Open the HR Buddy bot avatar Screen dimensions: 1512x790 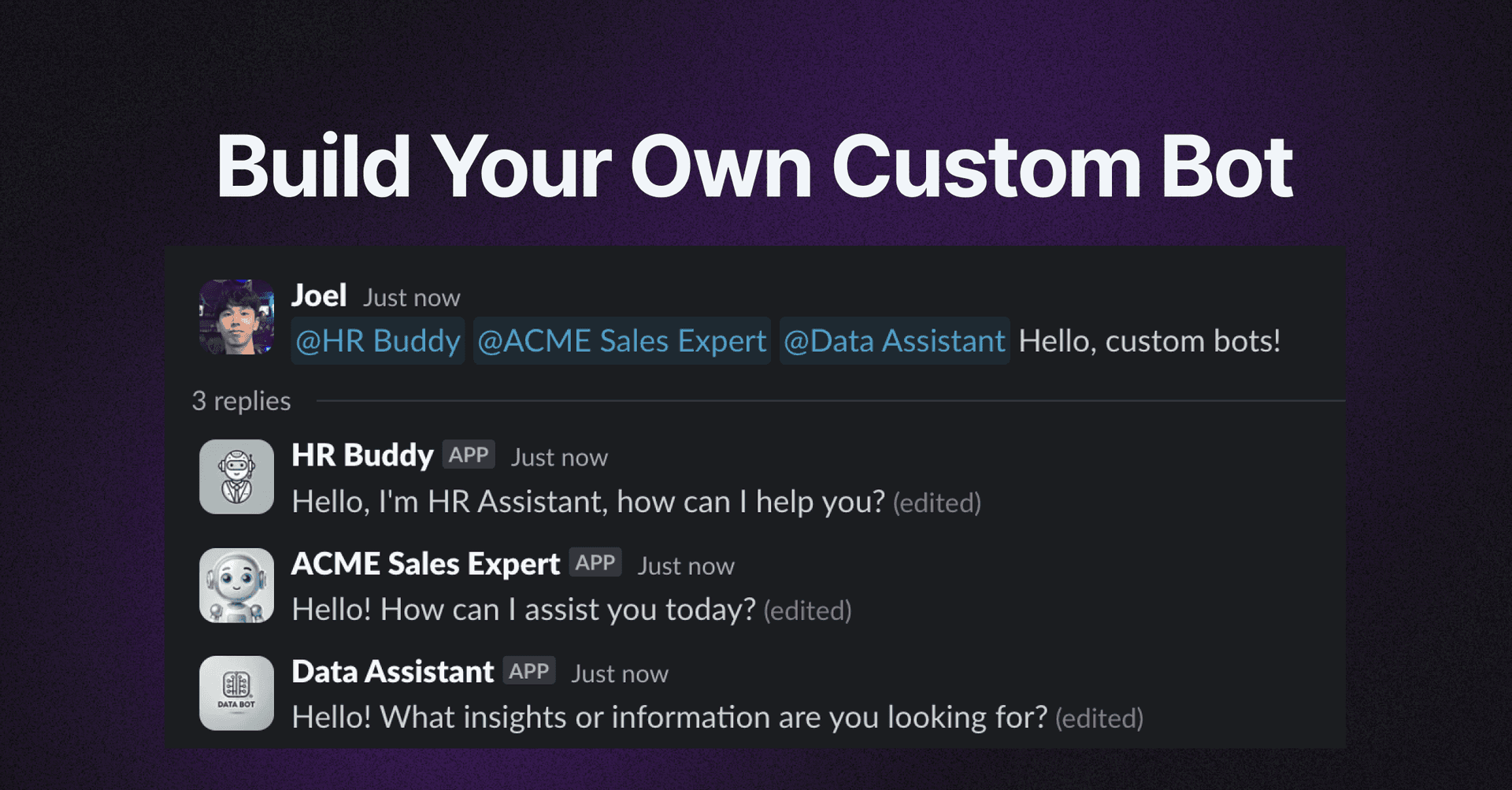pos(235,476)
